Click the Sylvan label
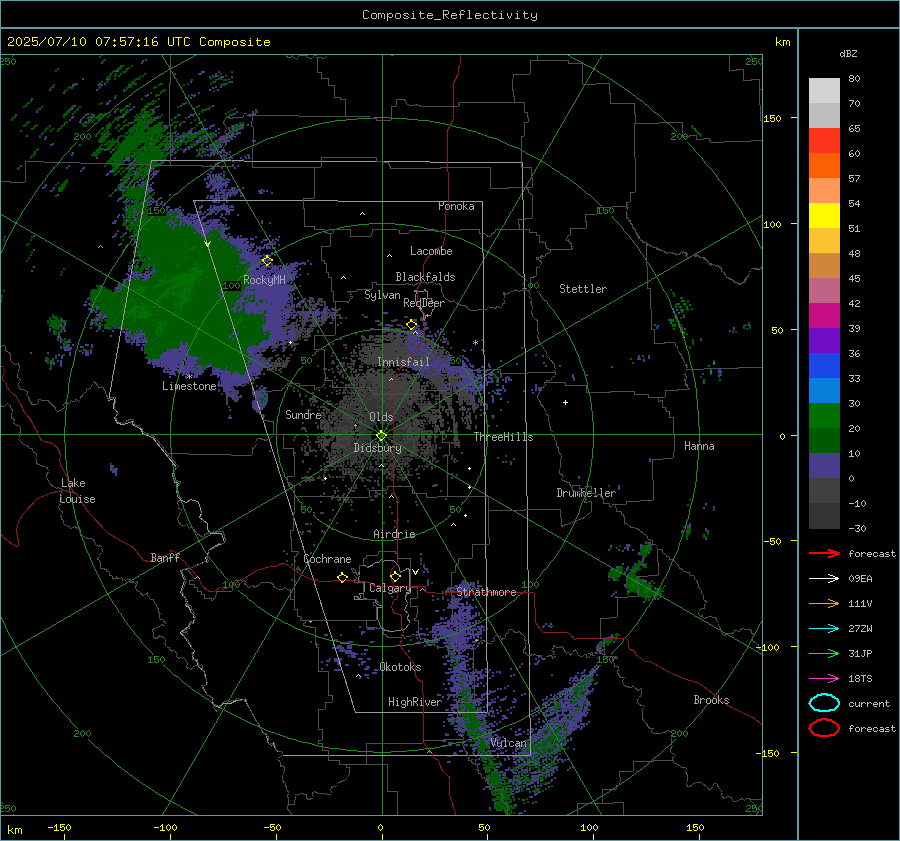900x841 pixels. point(382,295)
